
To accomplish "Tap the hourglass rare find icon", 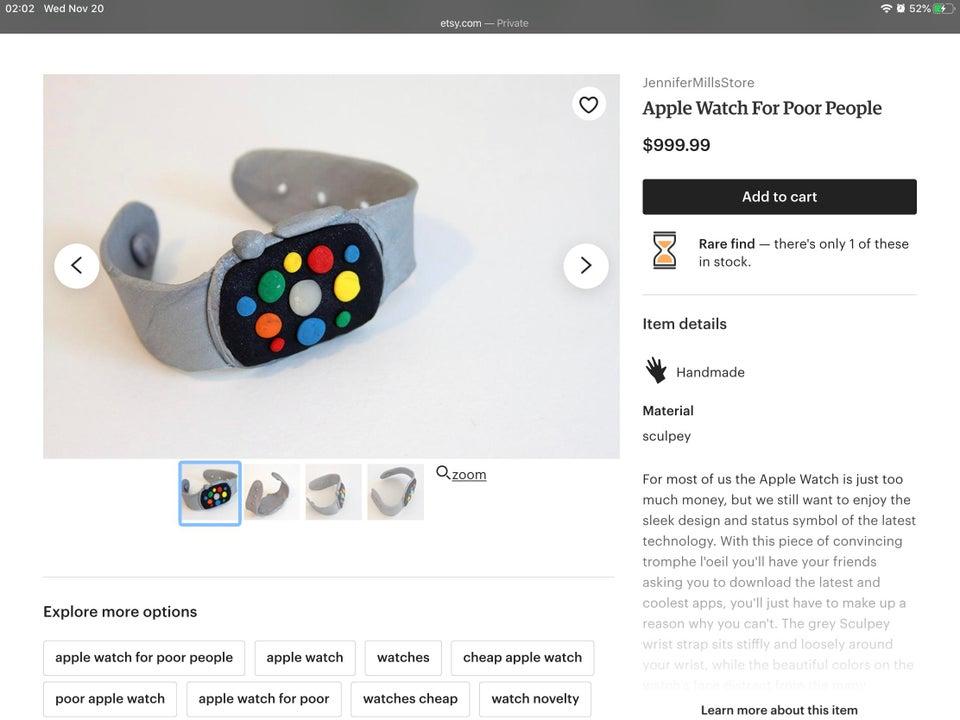I will pos(665,251).
